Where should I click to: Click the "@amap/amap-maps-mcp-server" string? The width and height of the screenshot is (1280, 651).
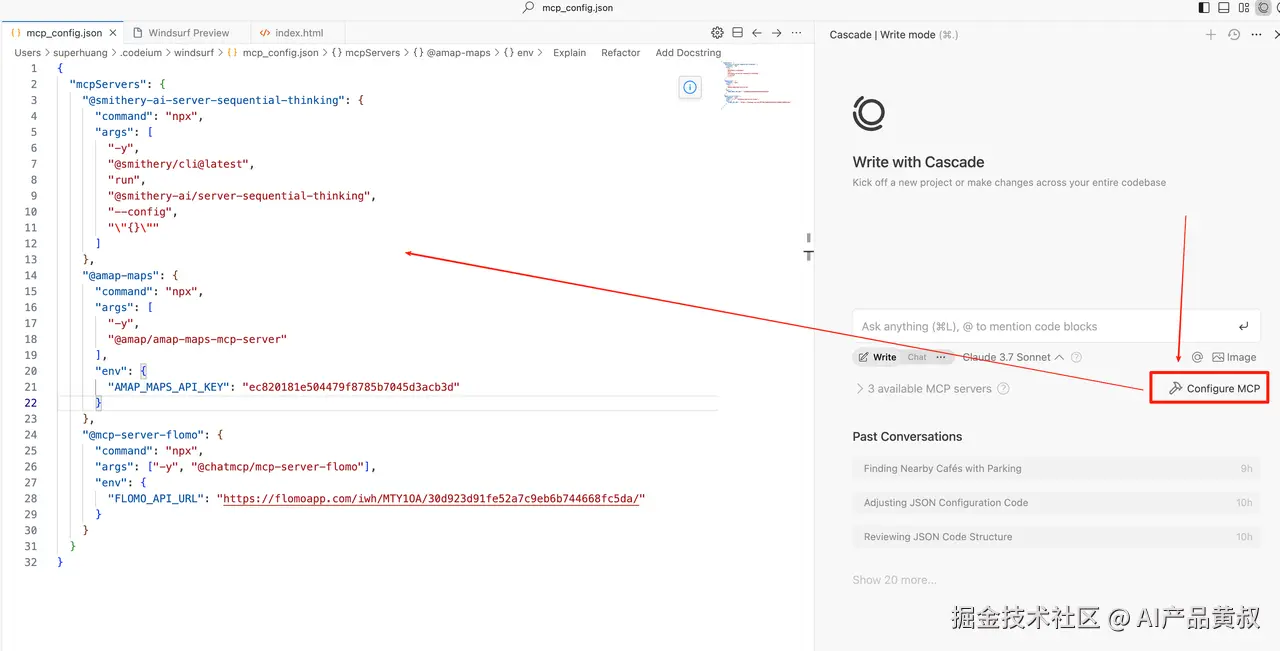(x=197, y=339)
